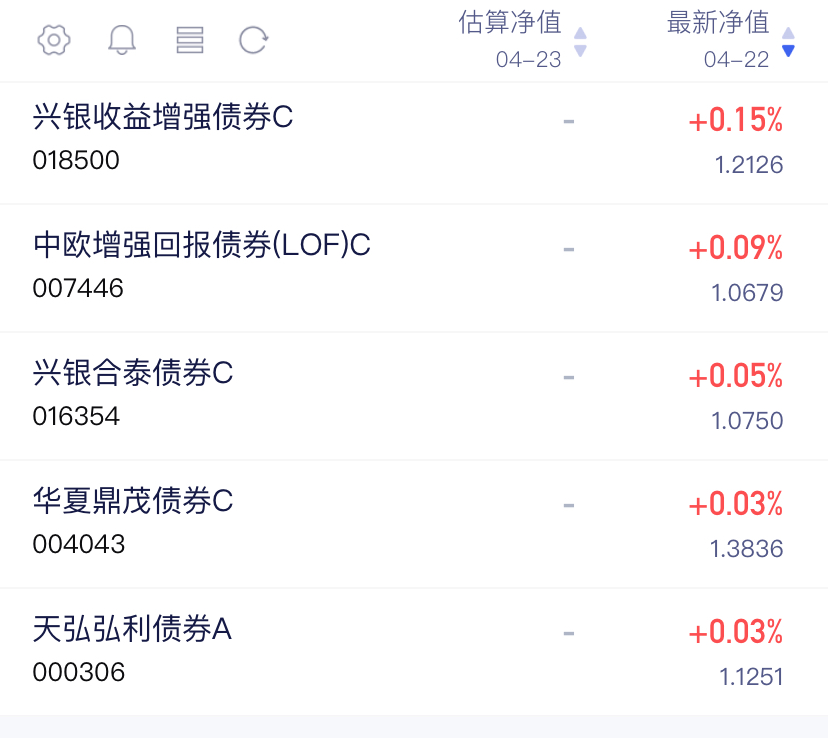Image resolution: width=828 pixels, height=738 pixels.
Task: Tap the +0.15% change value
Action: 736,121
